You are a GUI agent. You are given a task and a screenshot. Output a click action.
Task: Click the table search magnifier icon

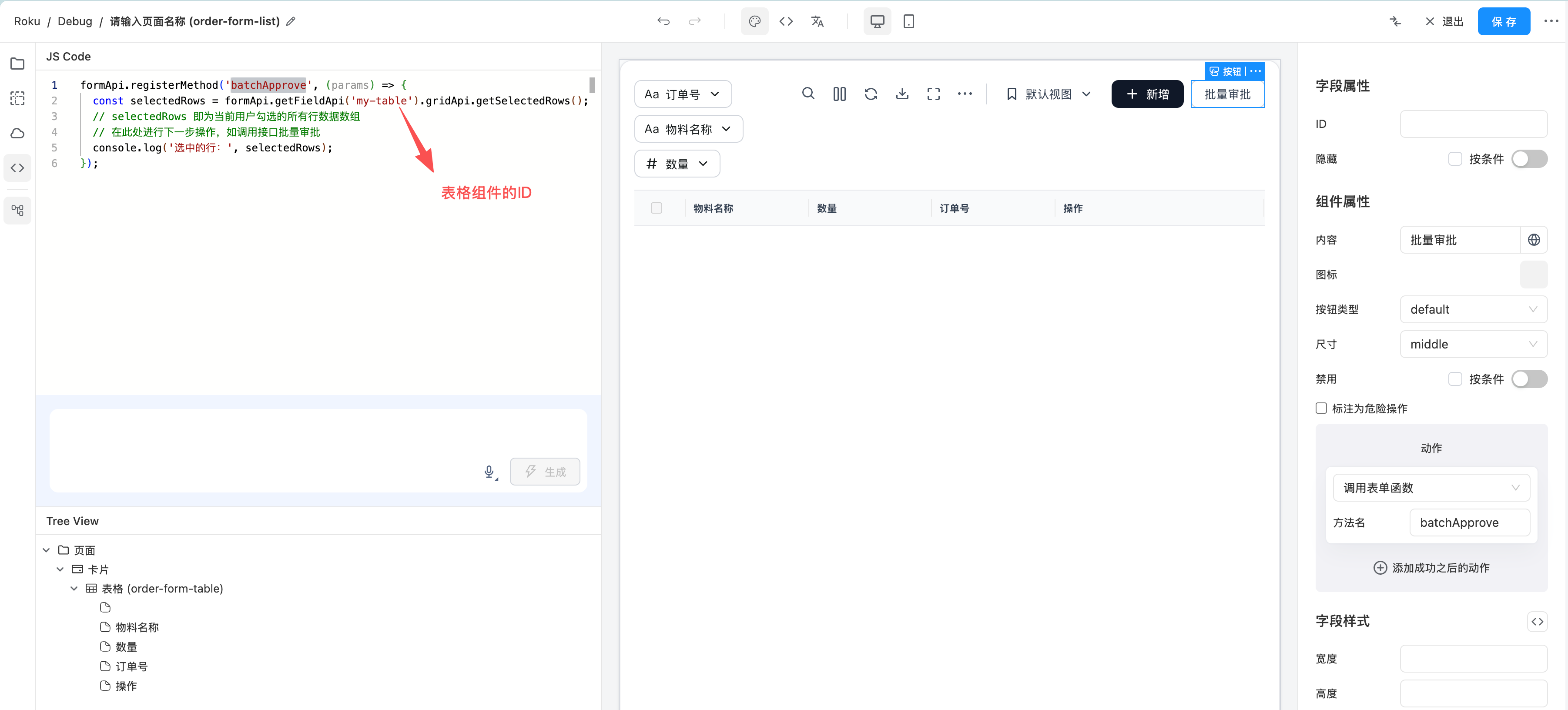pos(808,94)
